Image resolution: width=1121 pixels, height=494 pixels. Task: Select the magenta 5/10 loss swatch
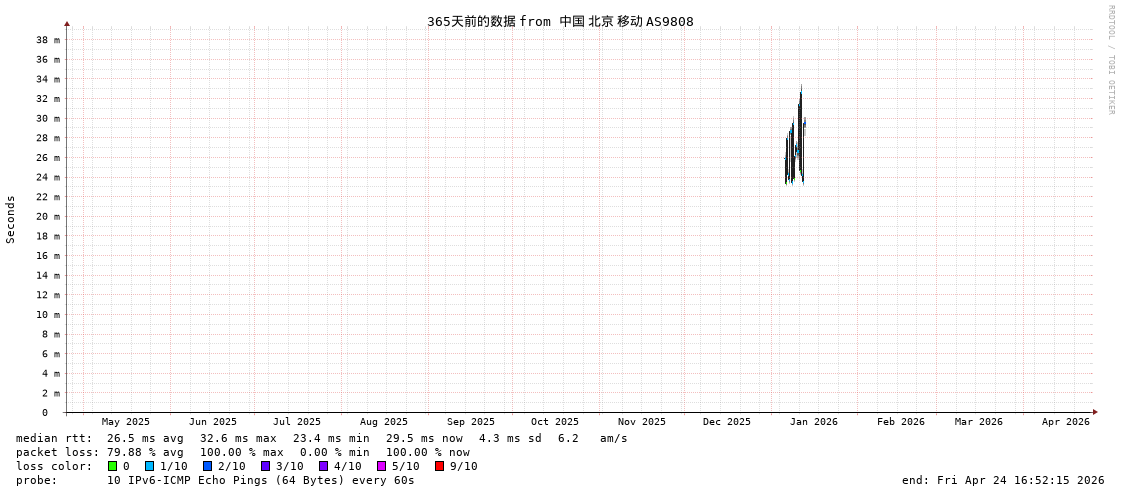[x=381, y=466]
